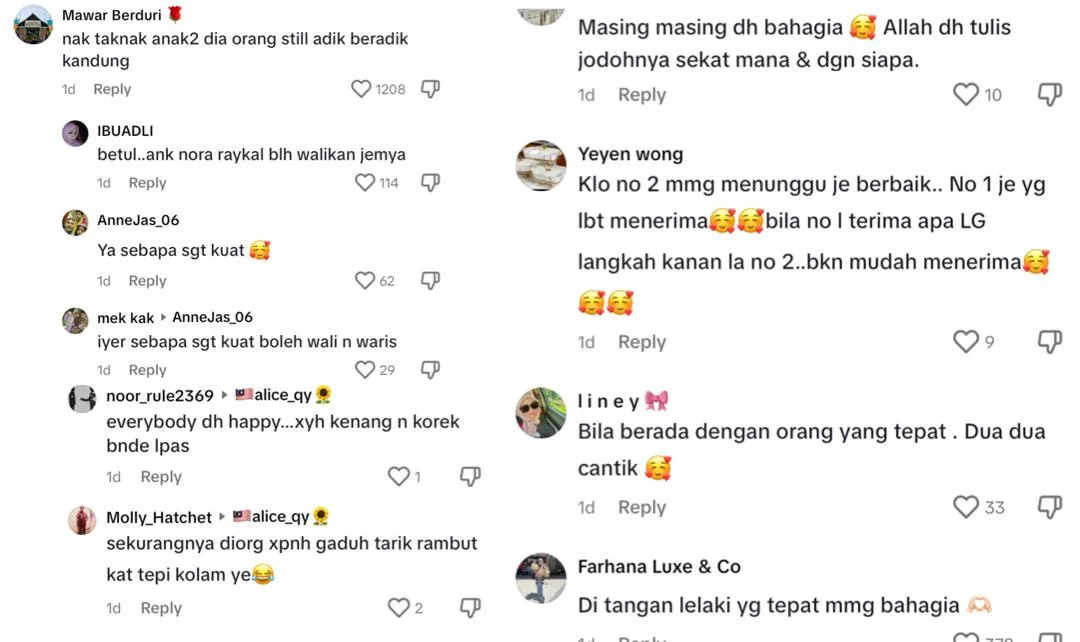
Task: Reply to Molly_Hatchet's comment
Action: [161, 608]
